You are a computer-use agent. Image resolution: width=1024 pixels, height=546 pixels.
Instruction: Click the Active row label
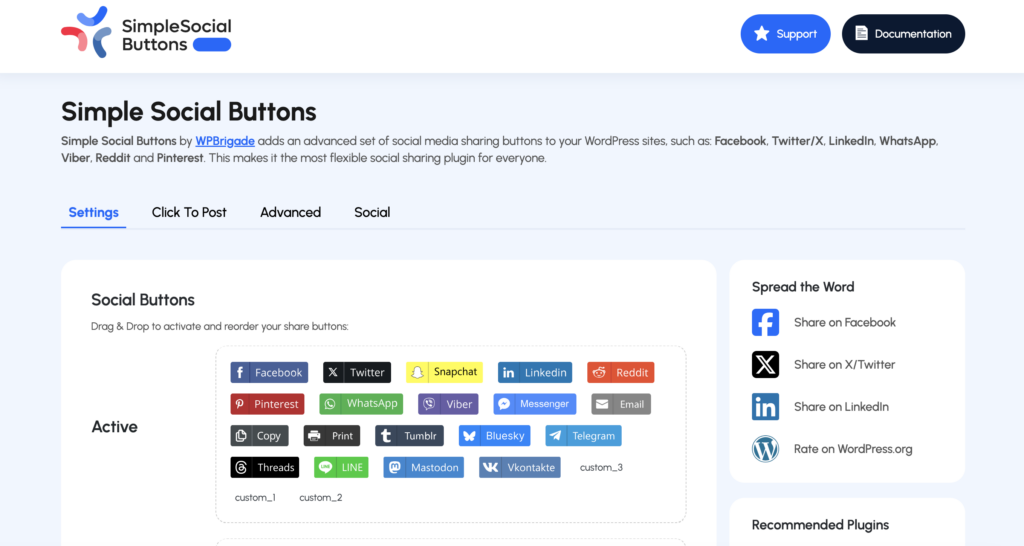click(114, 427)
